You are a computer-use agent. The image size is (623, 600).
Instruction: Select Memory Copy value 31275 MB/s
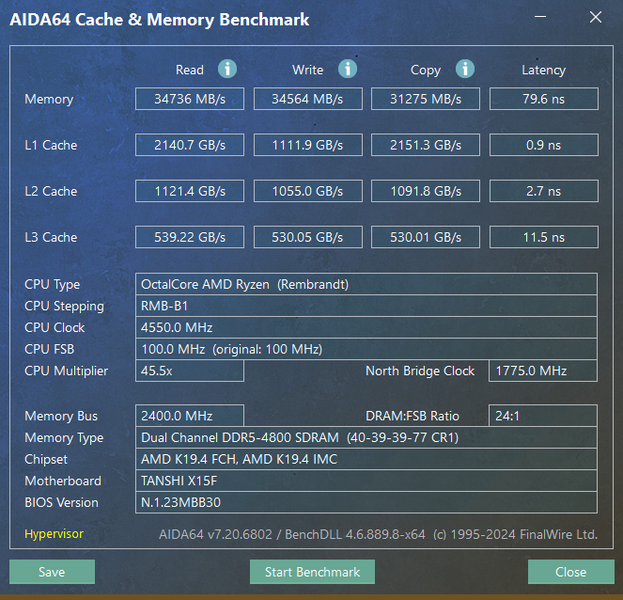[x=426, y=99]
